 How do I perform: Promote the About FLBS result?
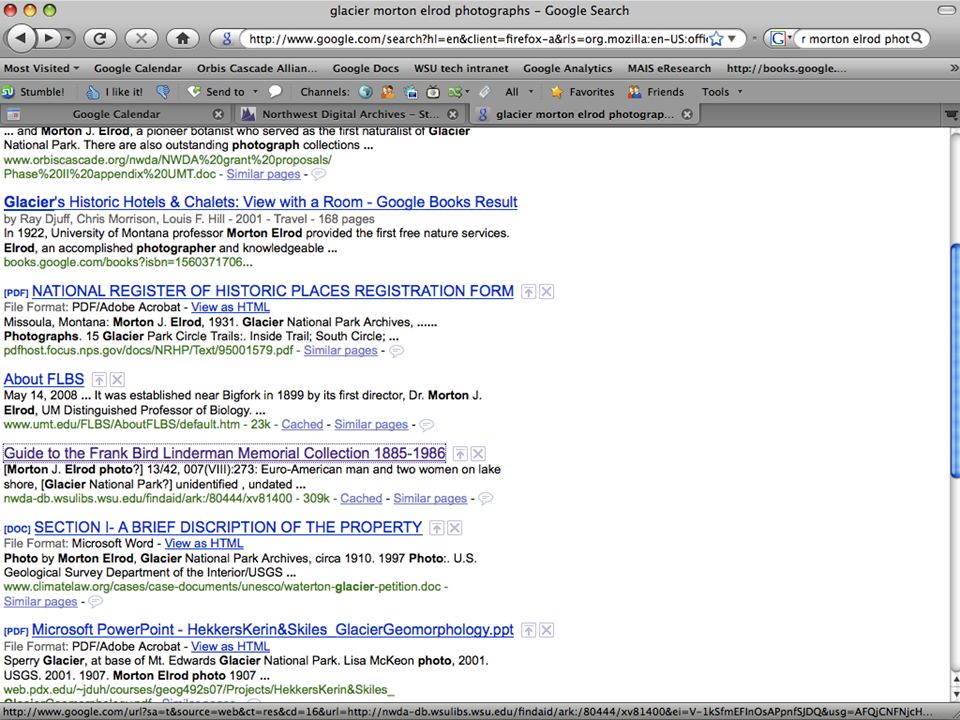click(99, 380)
